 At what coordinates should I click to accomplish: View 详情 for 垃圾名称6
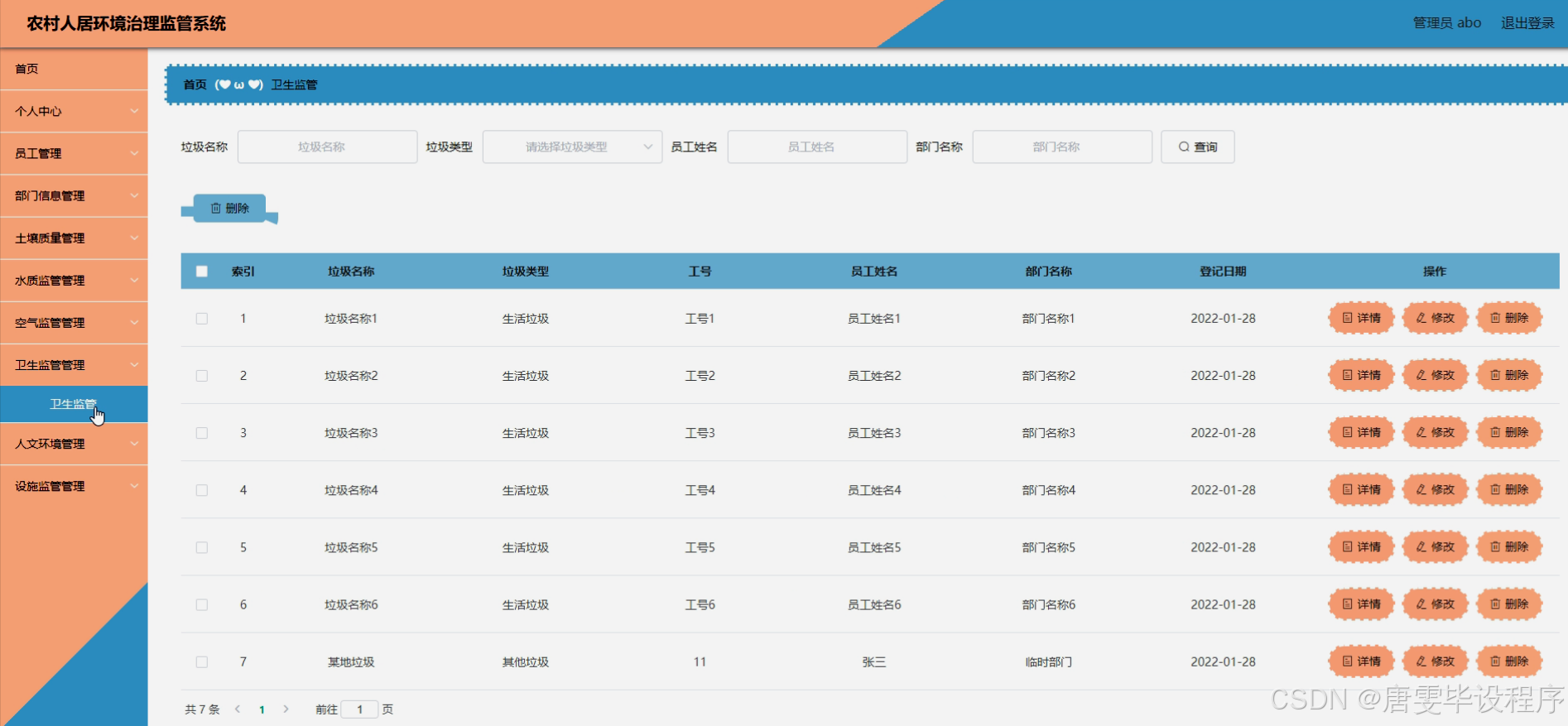click(x=1361, y=604)
